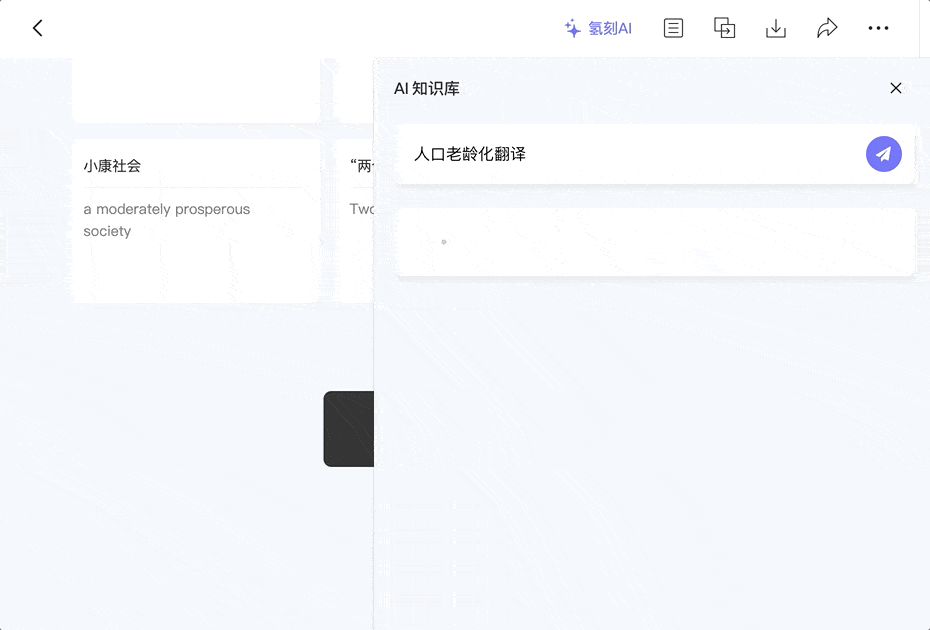Open the 氢刻AI assistant
The image size is (930, 630).
click(598, 28)
